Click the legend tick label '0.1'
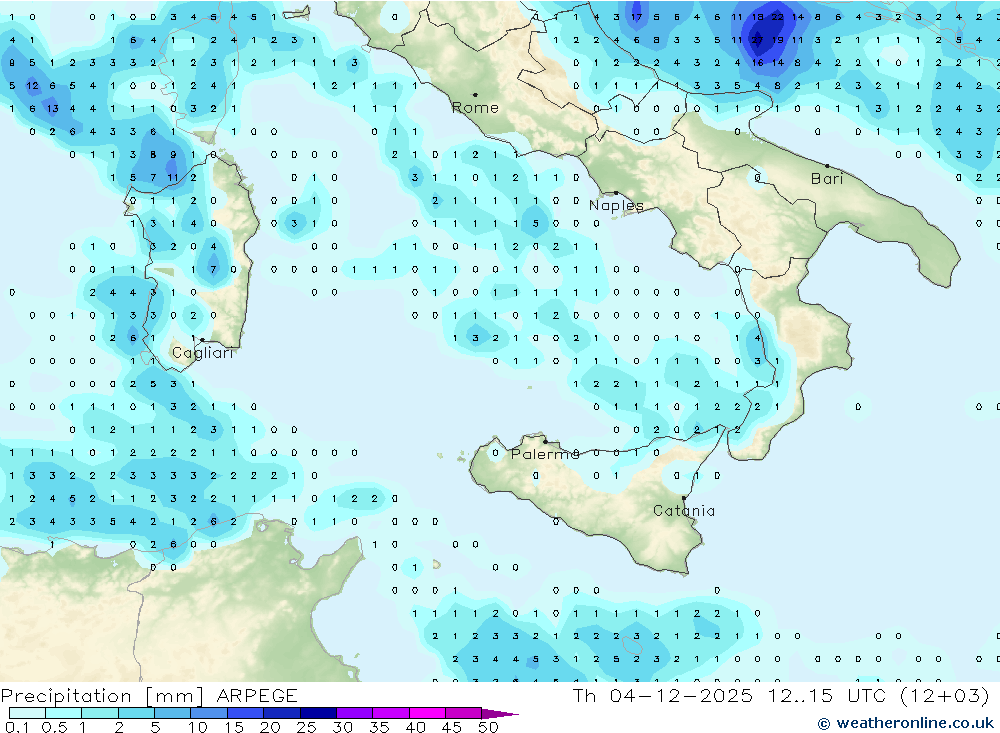This screenshot has width=1000, height=733. [17, 727]
